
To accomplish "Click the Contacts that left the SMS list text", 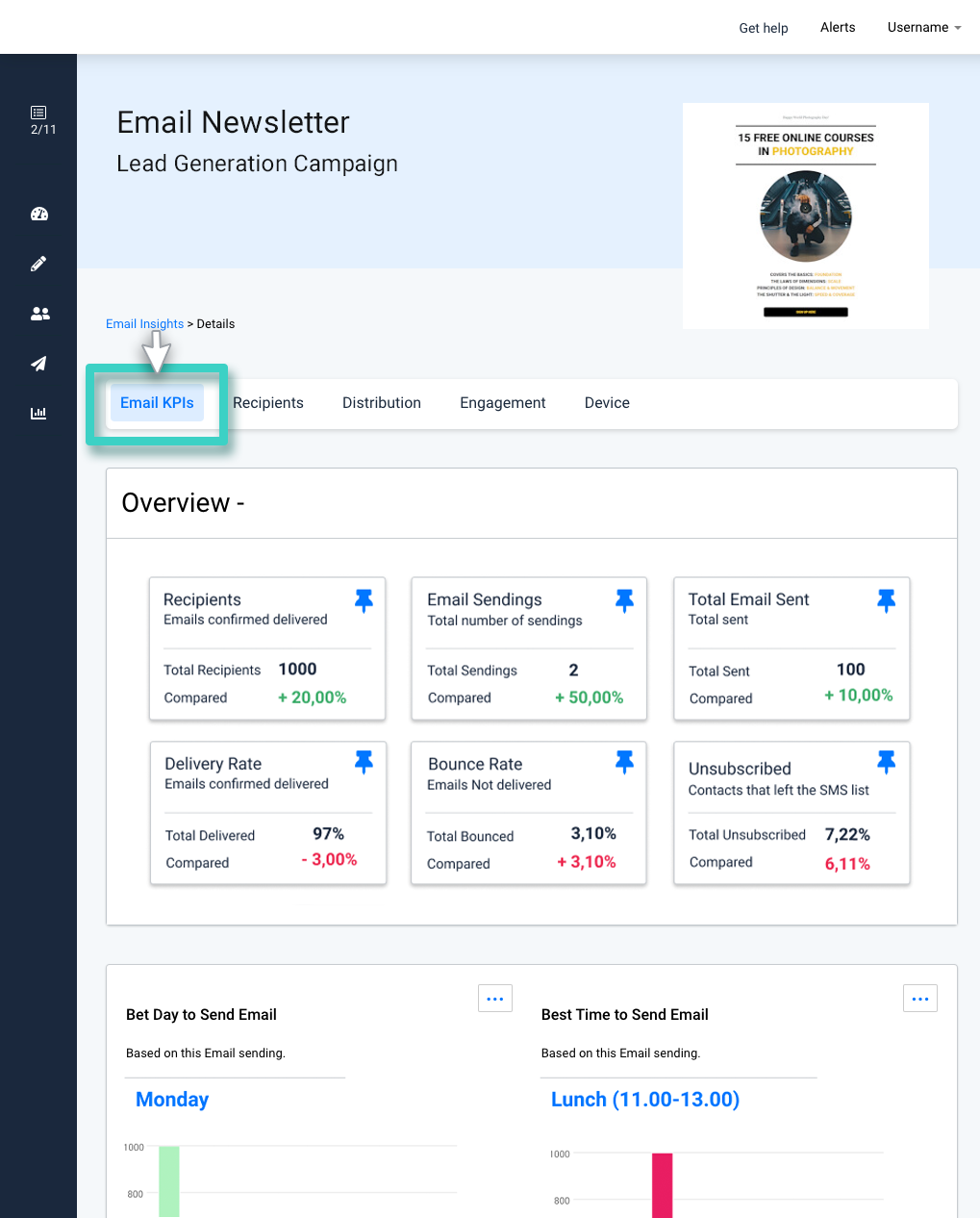I will click(779, 790).
